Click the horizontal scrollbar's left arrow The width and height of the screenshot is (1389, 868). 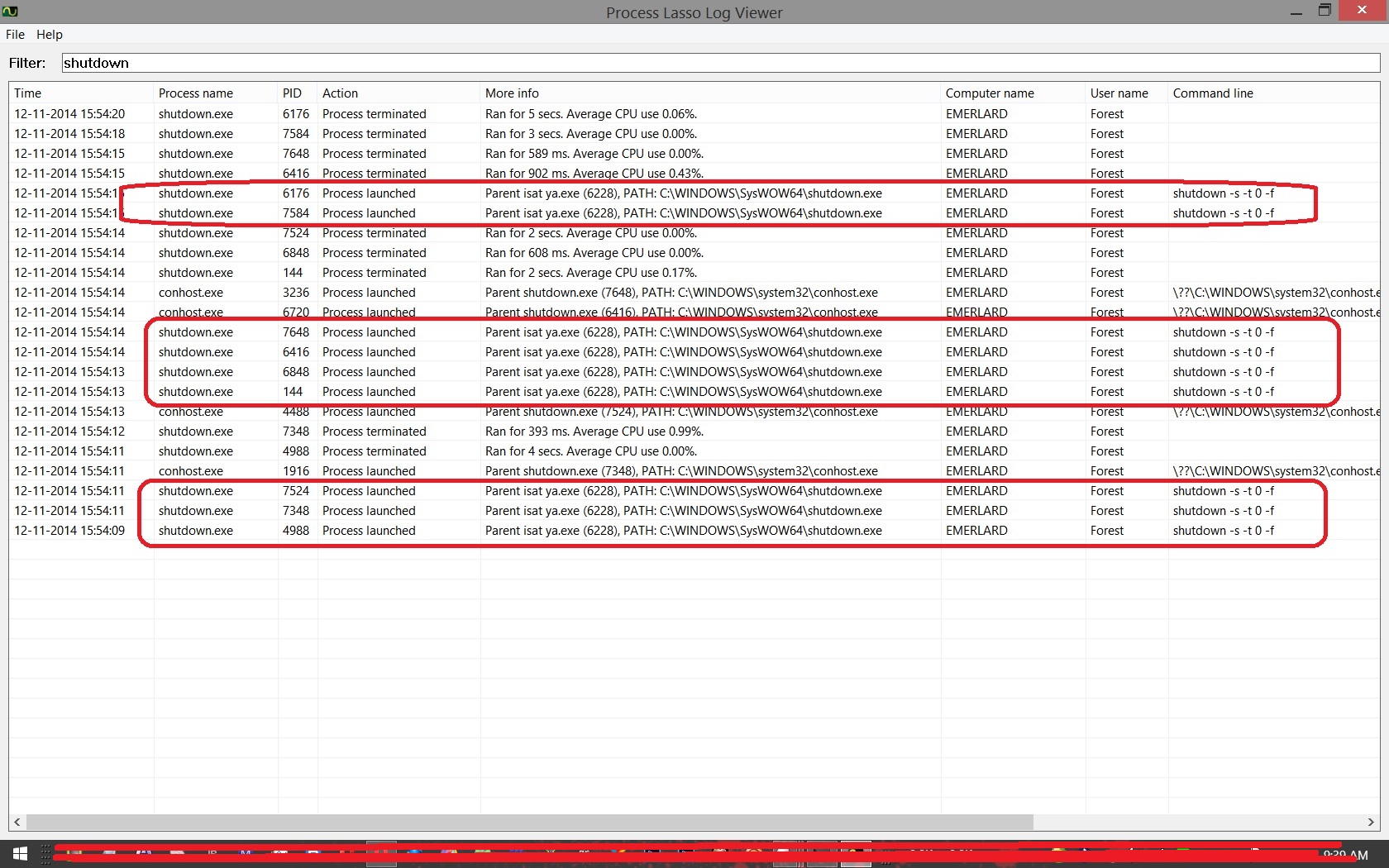coord(17,822)
